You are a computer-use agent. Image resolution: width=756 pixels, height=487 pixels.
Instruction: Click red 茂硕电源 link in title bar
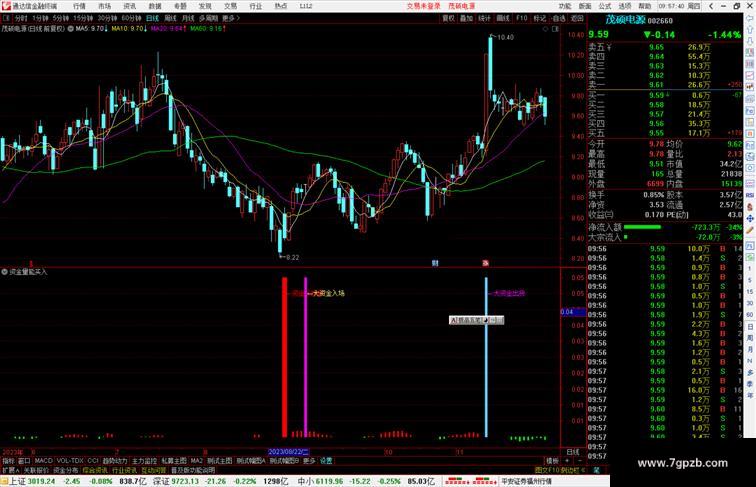coord(461,6)
